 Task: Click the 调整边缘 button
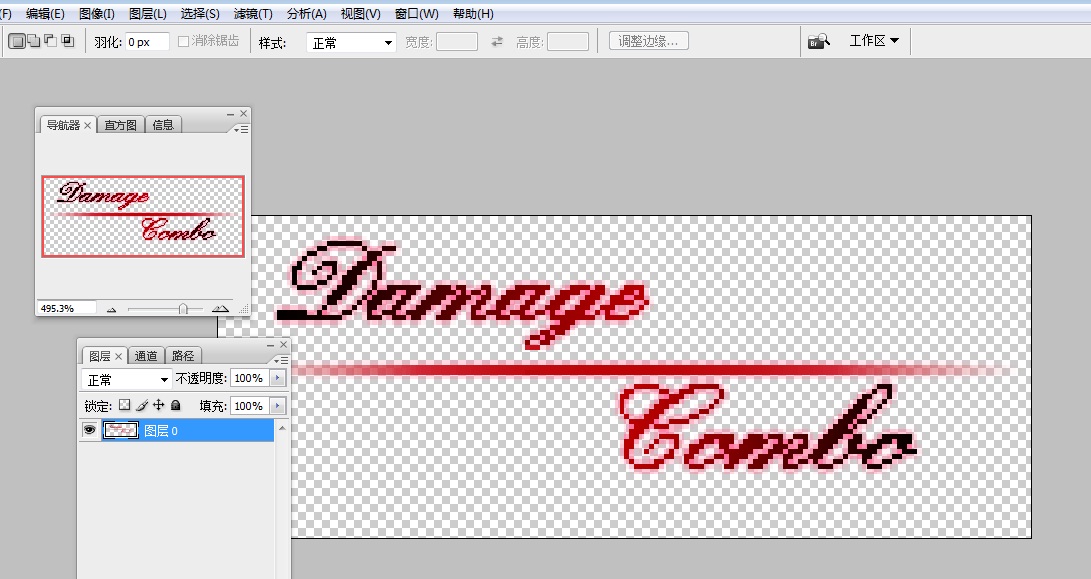pyautogui.click(x=648, y=41)
